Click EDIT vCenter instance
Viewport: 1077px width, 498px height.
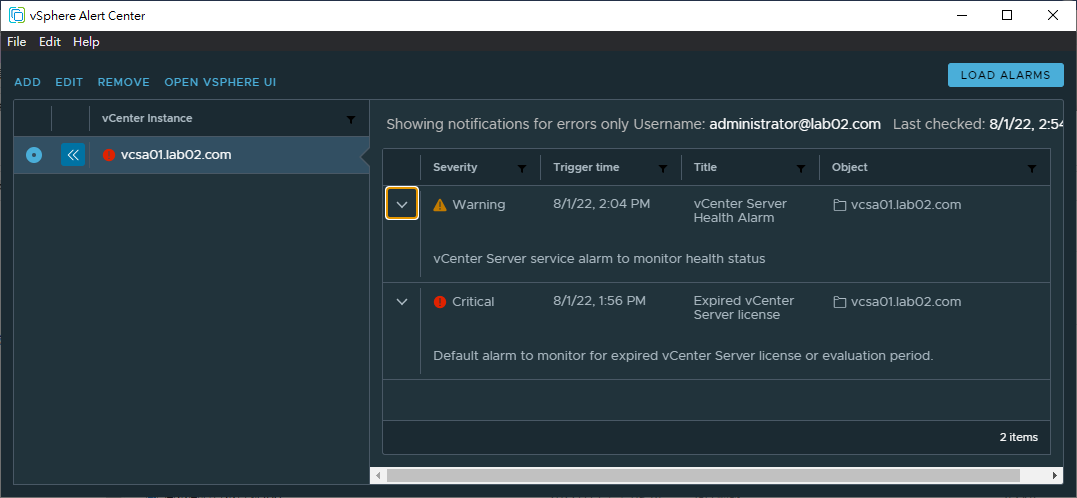tap(69, 82)
